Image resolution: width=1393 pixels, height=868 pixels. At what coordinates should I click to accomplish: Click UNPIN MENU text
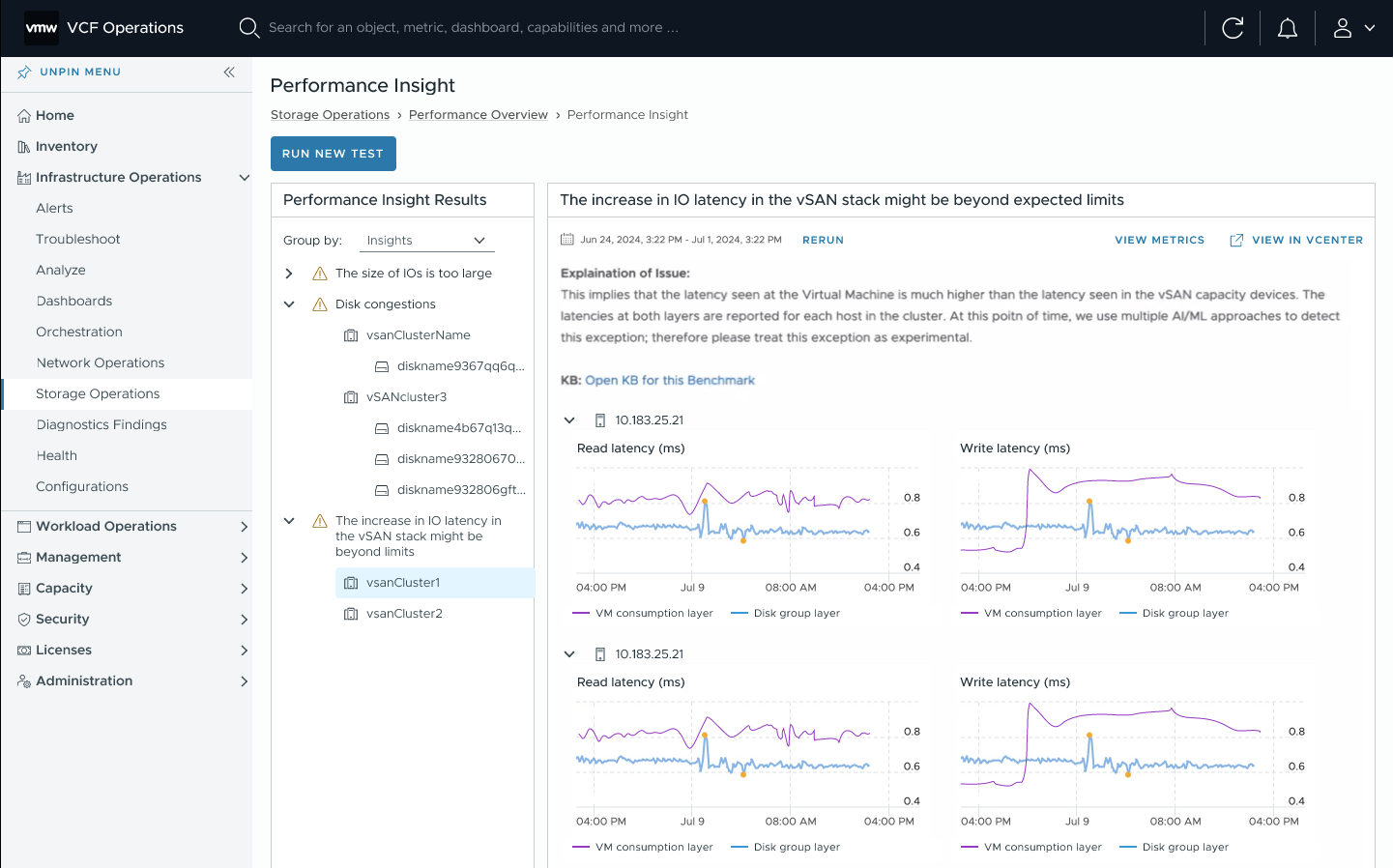80,72
